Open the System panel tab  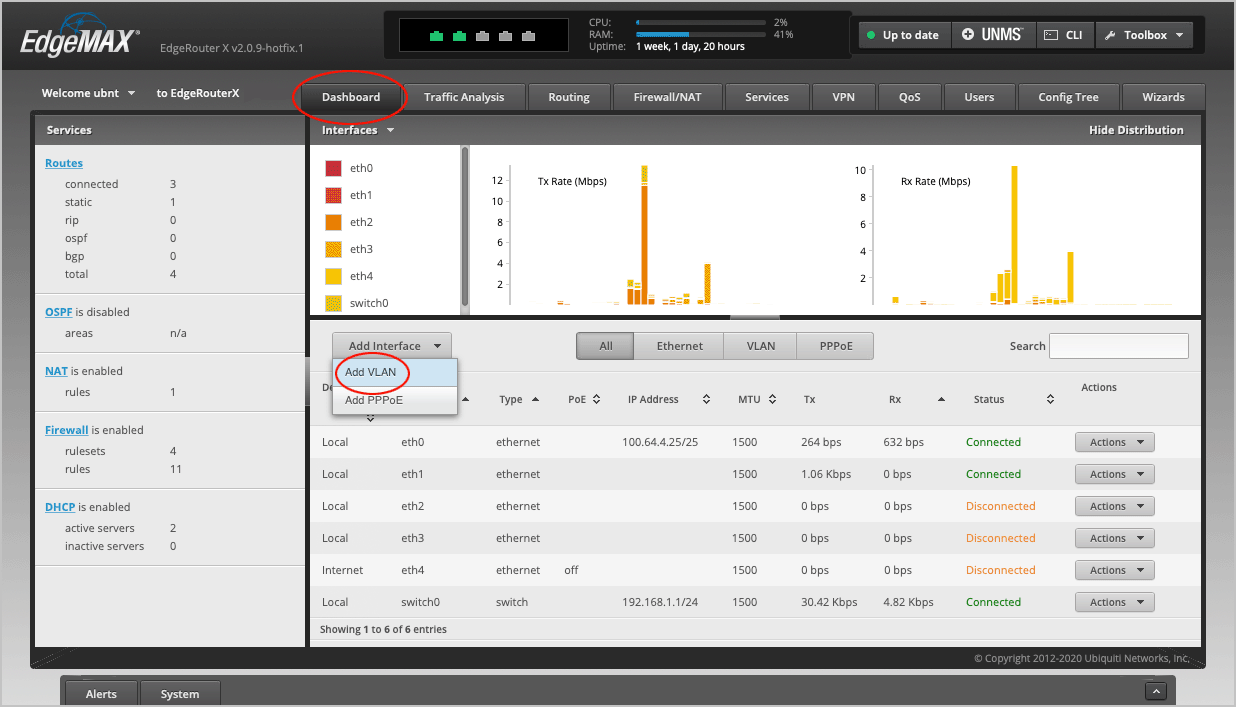tap(180, 694)
